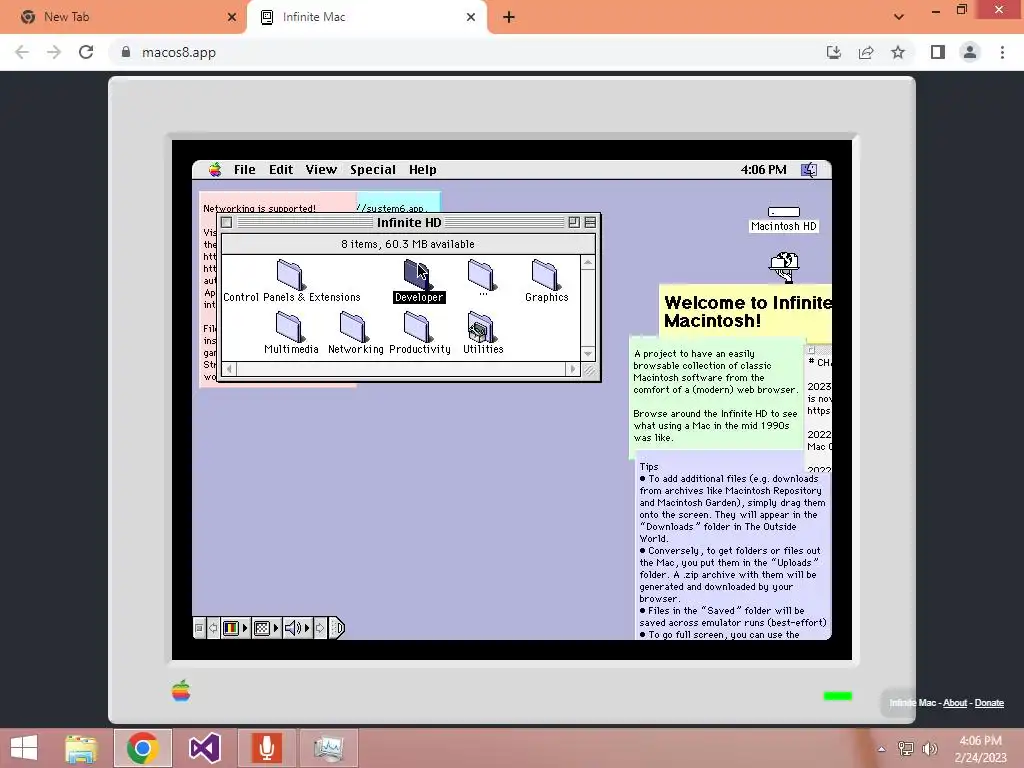Viewport: 1024px width, 768px height.
Task: Open the monitor resolution strip module
Action: tap(266, 628)
